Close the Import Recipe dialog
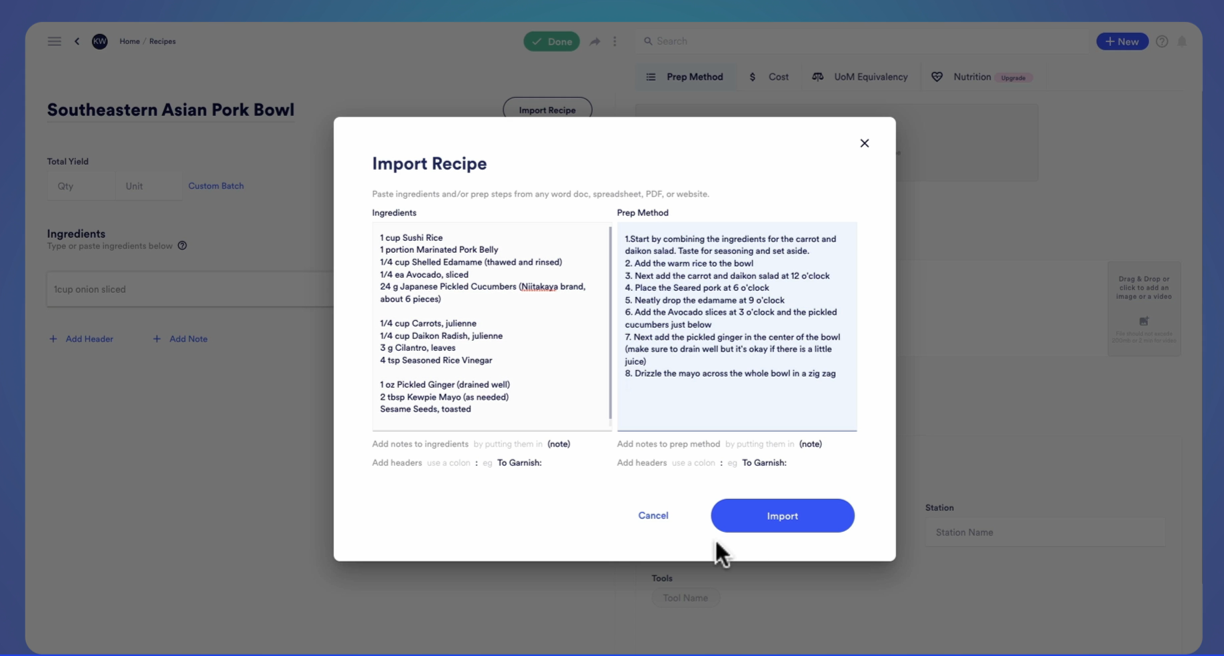 tap(864, 143)
